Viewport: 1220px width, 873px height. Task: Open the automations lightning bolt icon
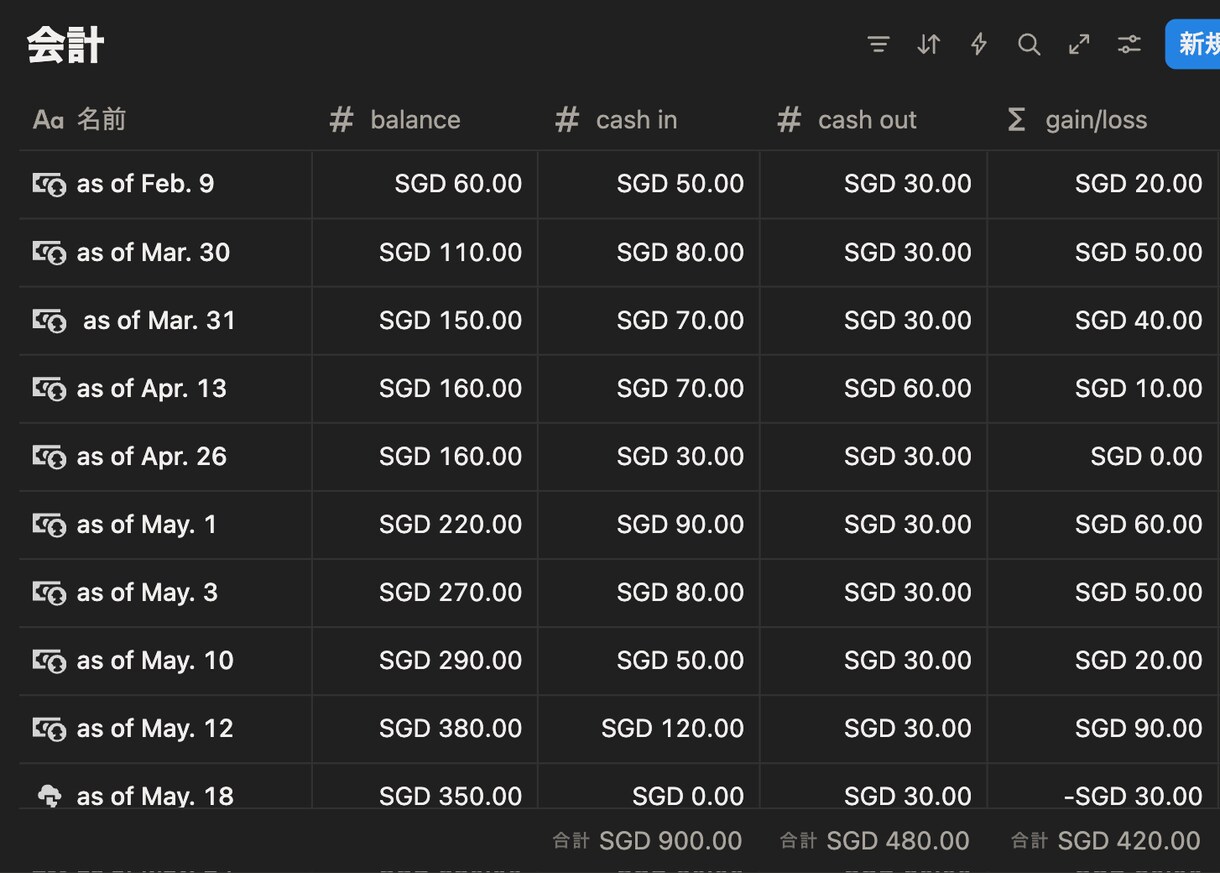pos(979,44)
